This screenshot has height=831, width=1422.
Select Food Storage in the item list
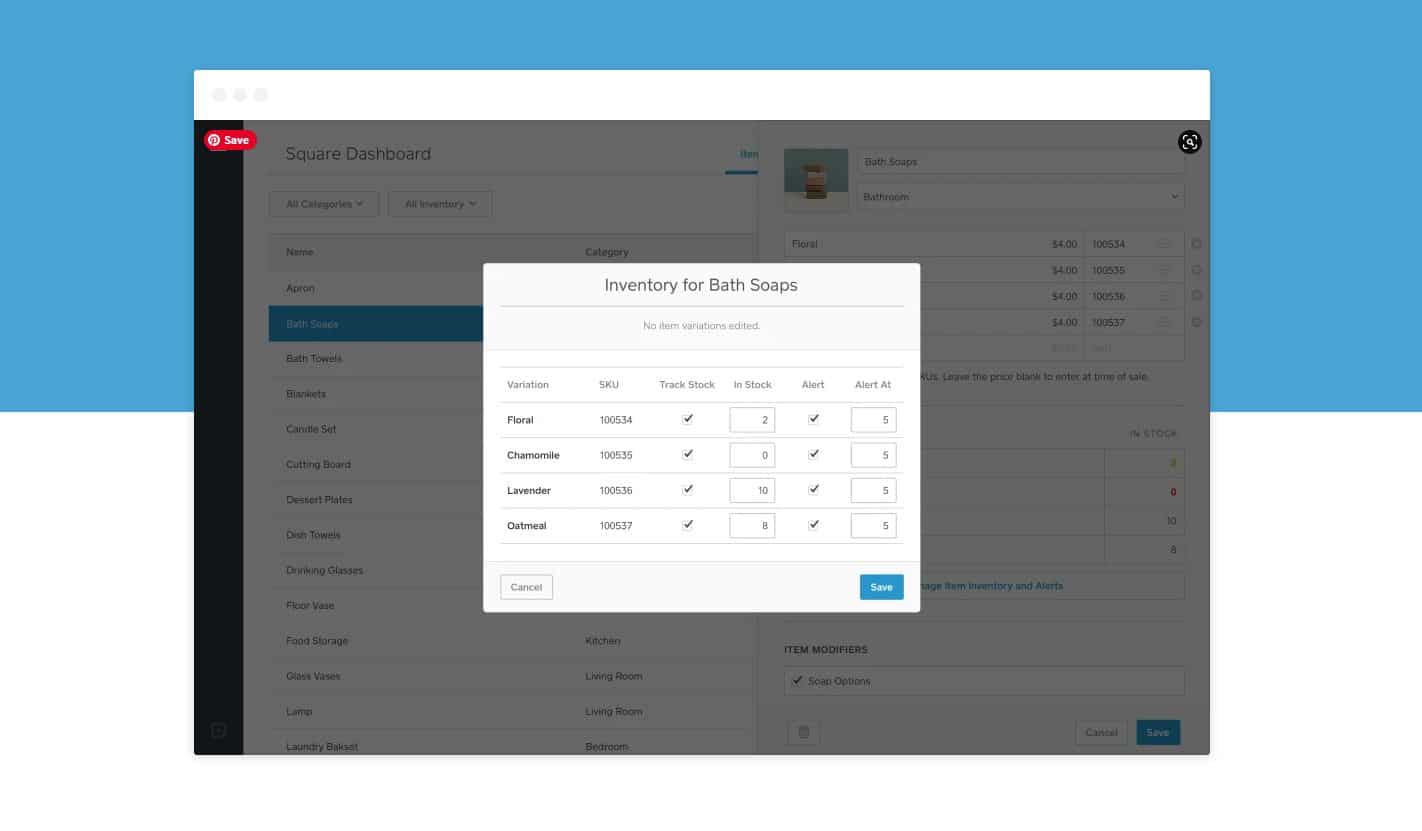click(x=512, y=641)
